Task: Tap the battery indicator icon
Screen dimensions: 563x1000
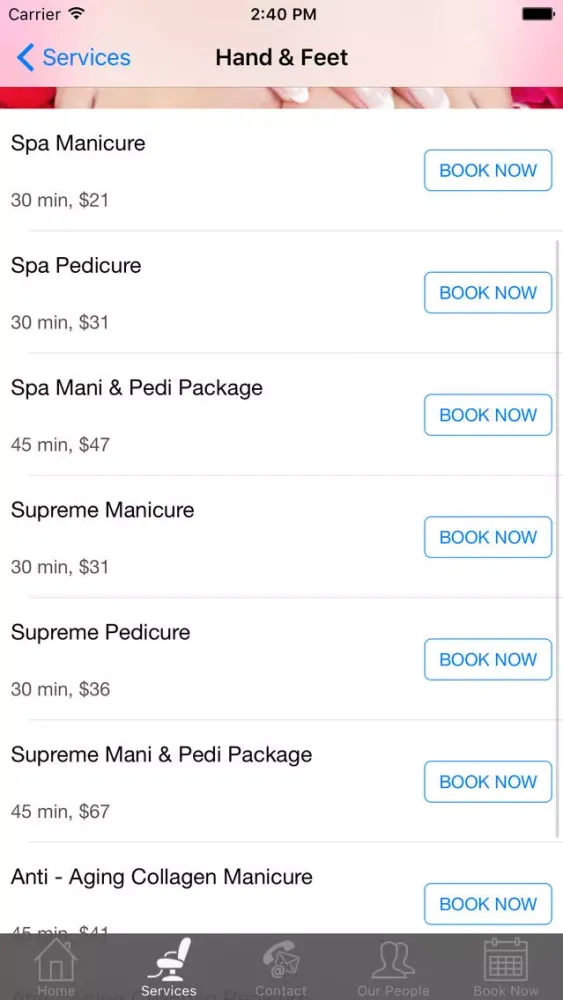Action: click(538, 14)
